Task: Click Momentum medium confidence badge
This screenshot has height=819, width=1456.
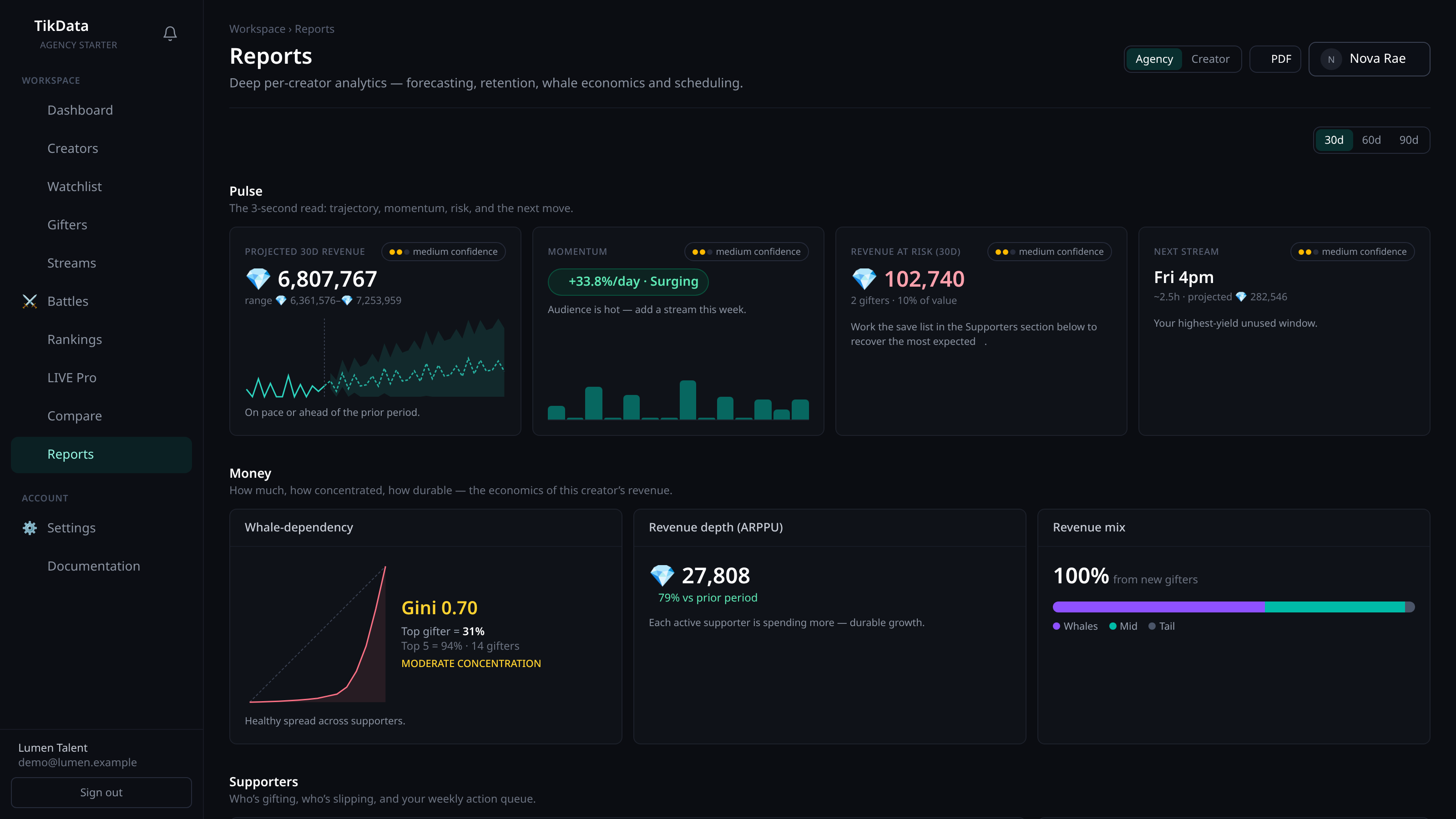Action: pos(746,252)
